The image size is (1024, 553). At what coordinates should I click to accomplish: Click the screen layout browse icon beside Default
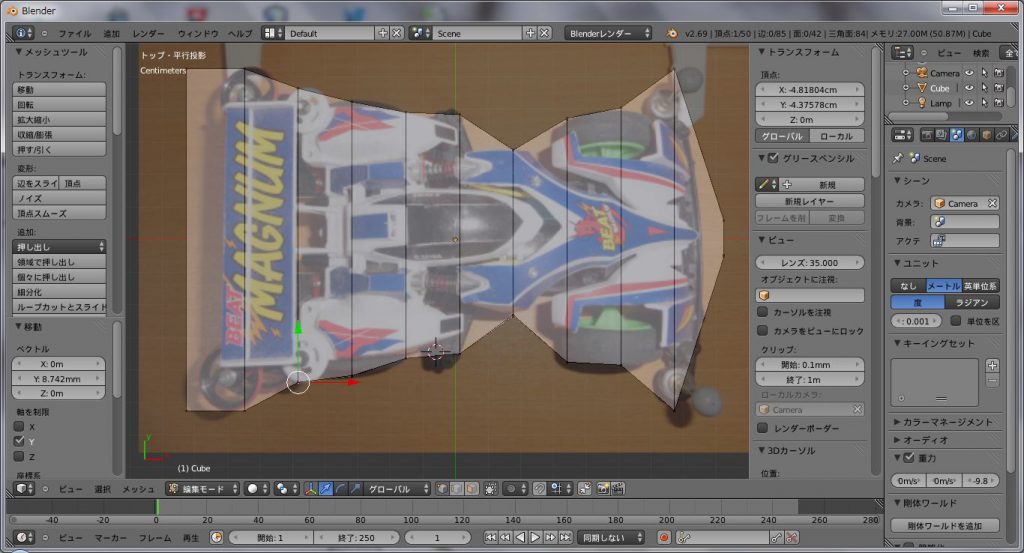point(273,33)
